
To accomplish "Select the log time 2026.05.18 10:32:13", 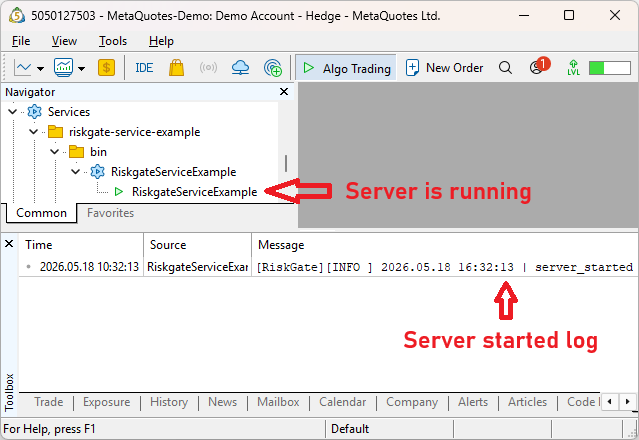I will coord(89,267).
